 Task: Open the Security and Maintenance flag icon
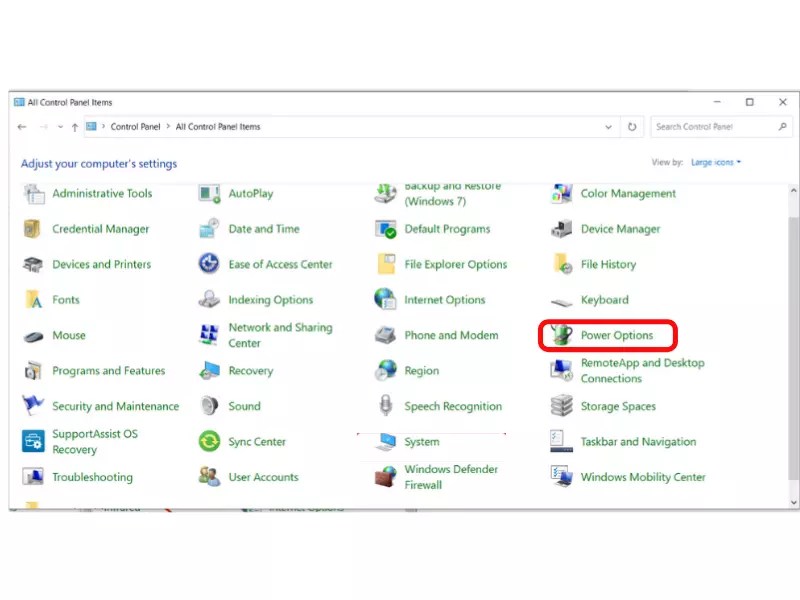click(x=33, y=405)
